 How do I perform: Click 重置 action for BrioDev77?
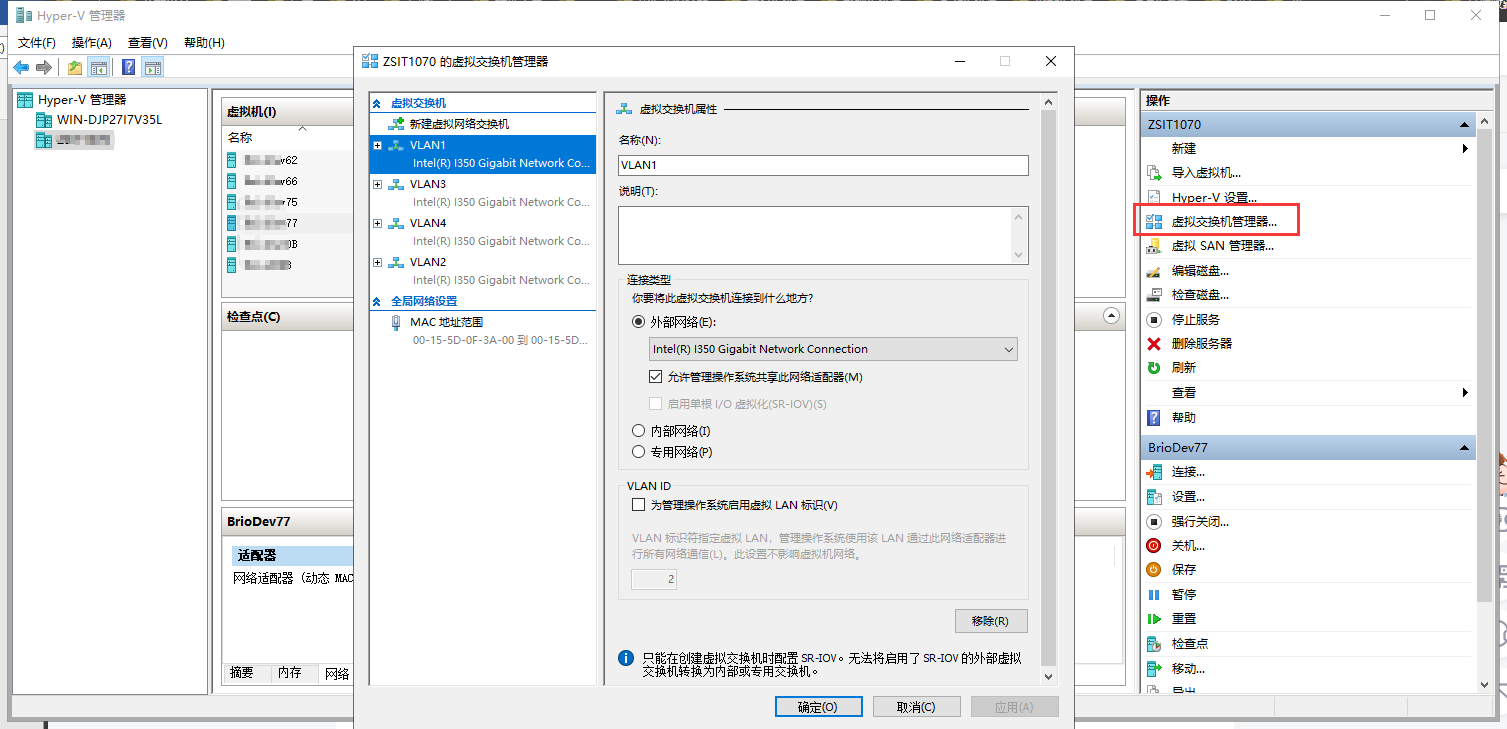1183,619
